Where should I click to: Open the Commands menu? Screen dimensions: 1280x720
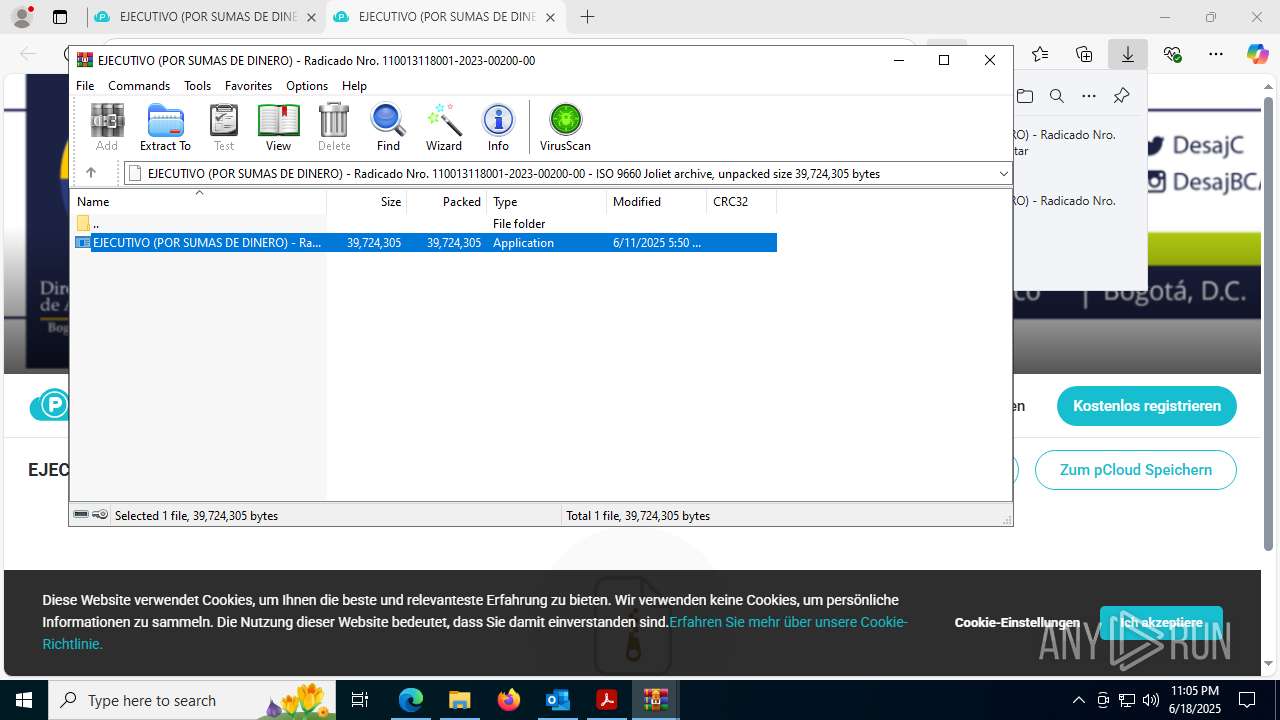click(139, 86)
